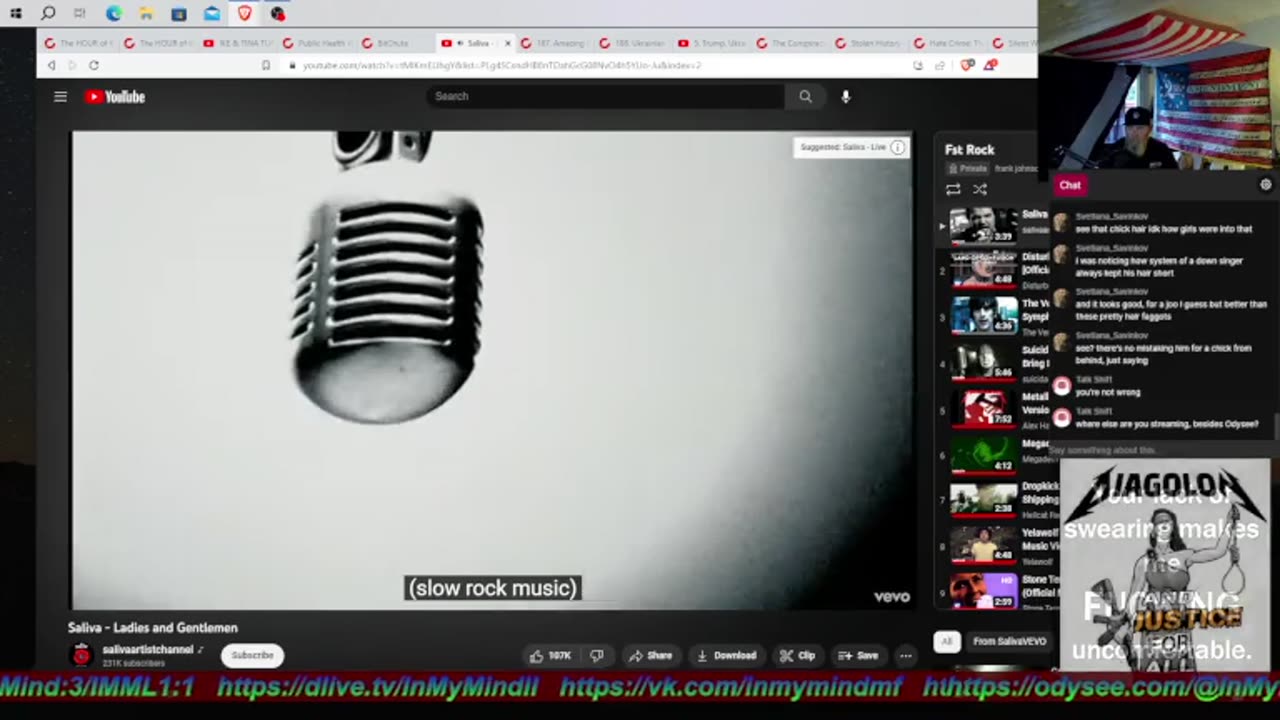Open the Mail app from the taskbar
Viewport: 1280px width, 720px height.
click(211, 13)
